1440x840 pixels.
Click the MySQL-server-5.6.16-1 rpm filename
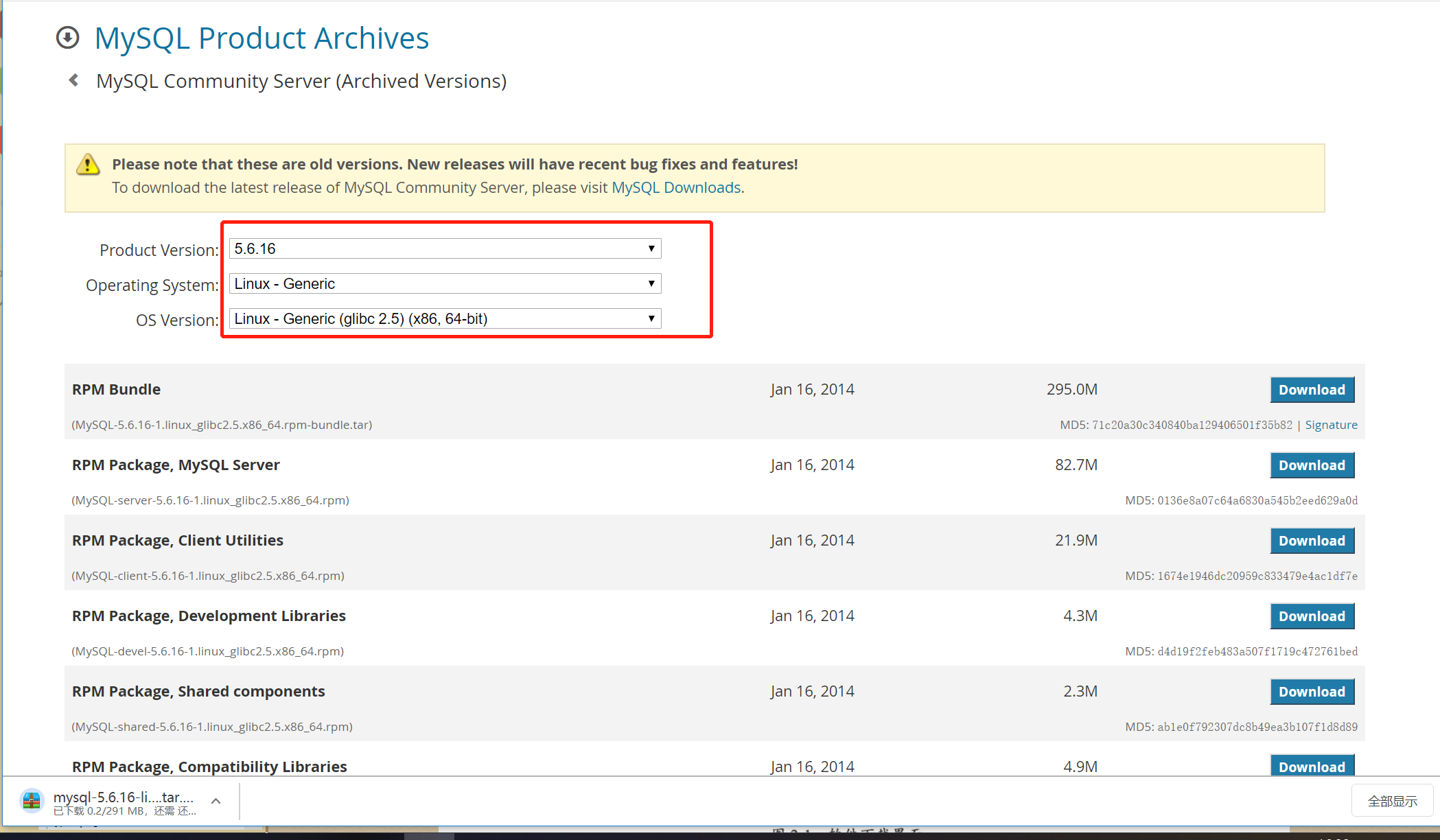pos(210,500)
